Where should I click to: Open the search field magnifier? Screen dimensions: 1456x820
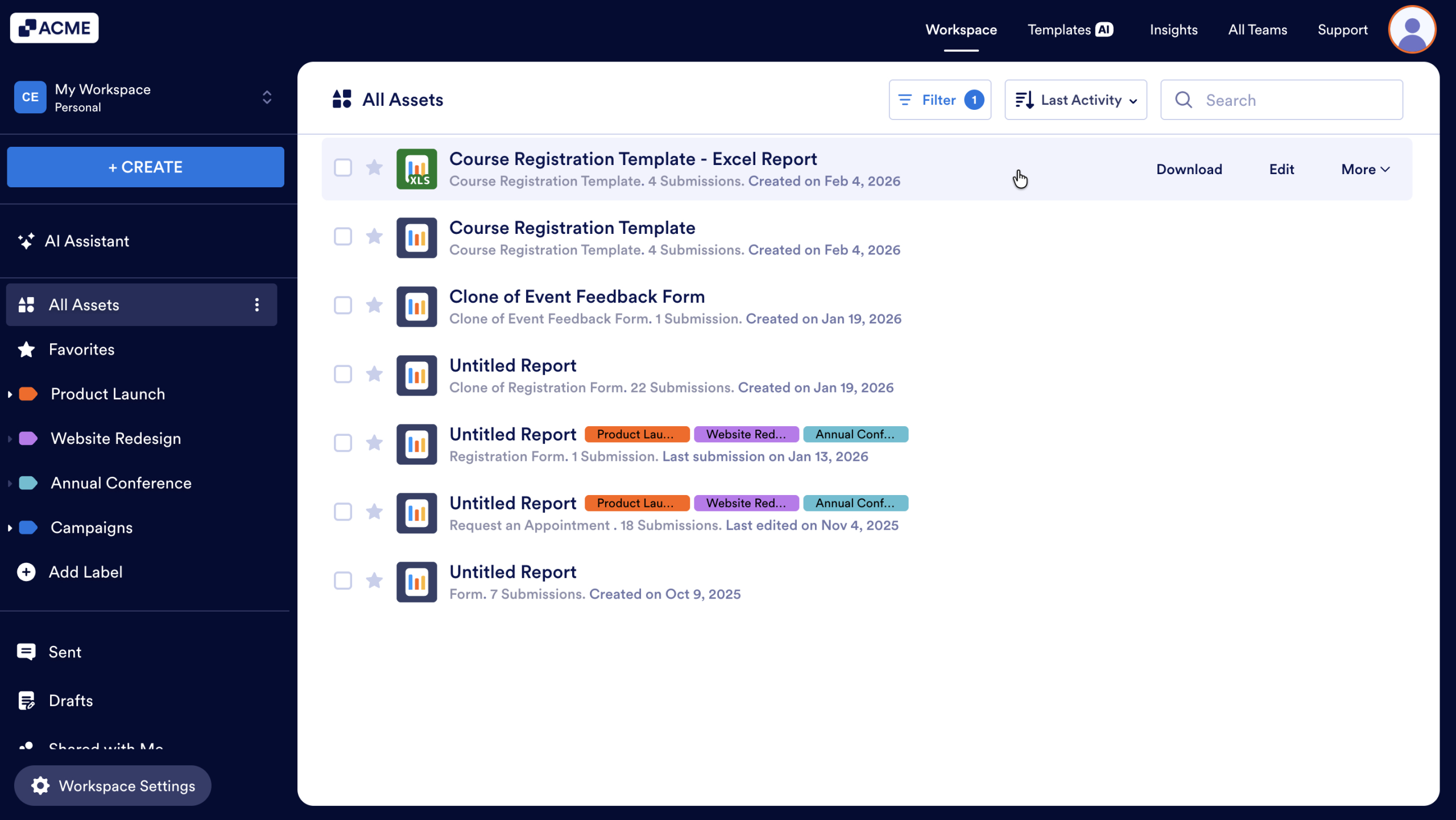(1184, 100)
